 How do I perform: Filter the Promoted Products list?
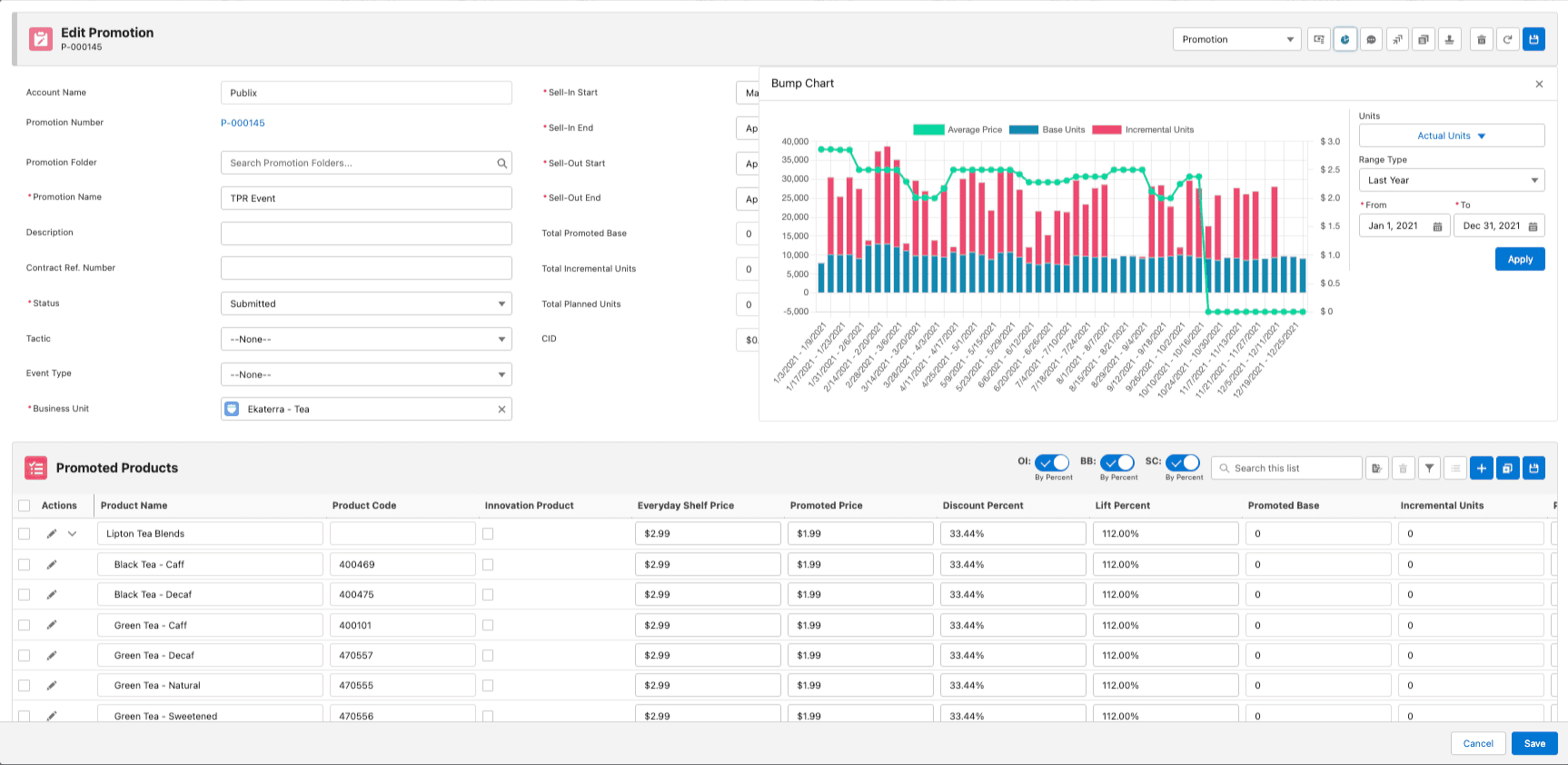click(1430, 469)
